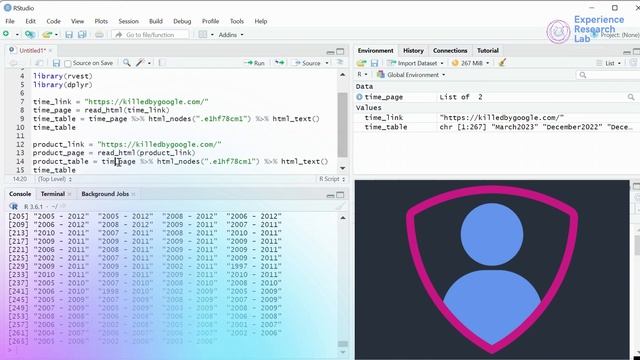Open the Debug menu
Image resolution: width=640 pixels, height=360 pixels.
tap(182, 21)
